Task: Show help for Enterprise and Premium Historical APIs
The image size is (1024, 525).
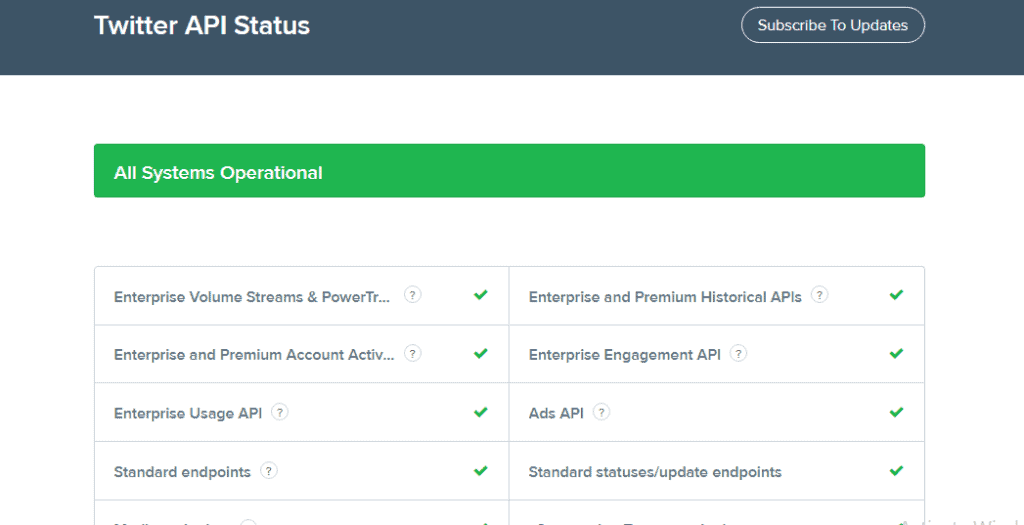Action: click(820, 295)
